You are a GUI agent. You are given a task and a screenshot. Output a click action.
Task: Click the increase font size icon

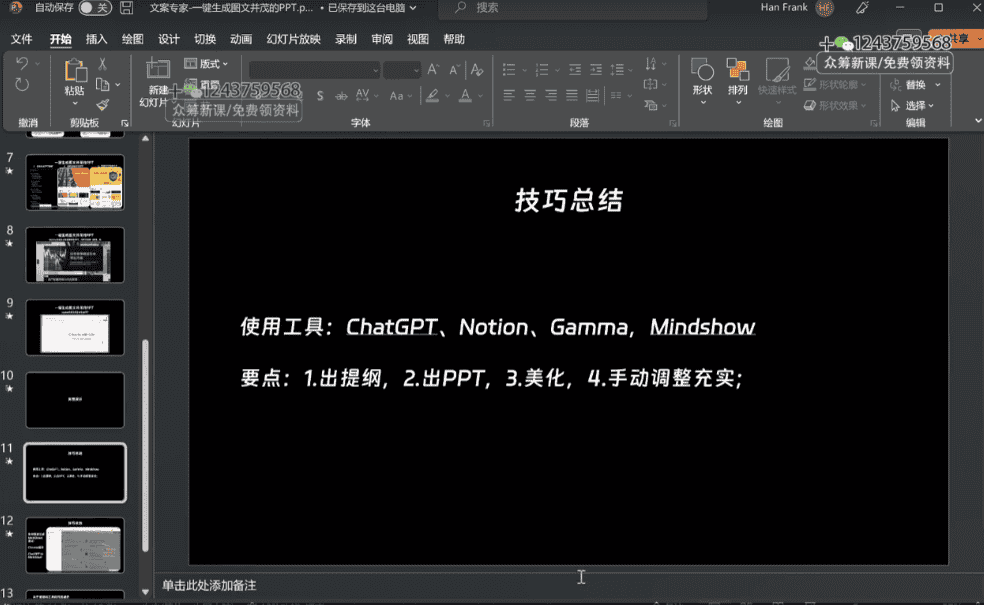point(433,70)
